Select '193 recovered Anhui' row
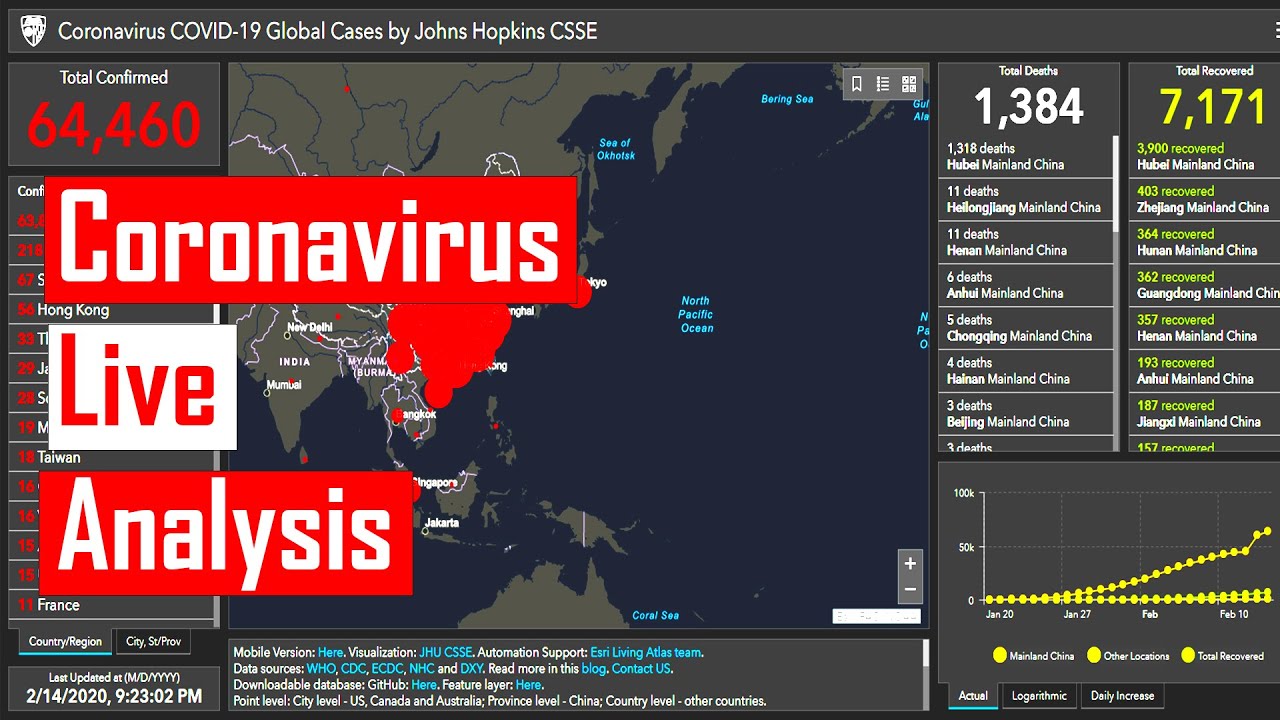This screenshot has height=720, width=1280. coord(1205,371)
